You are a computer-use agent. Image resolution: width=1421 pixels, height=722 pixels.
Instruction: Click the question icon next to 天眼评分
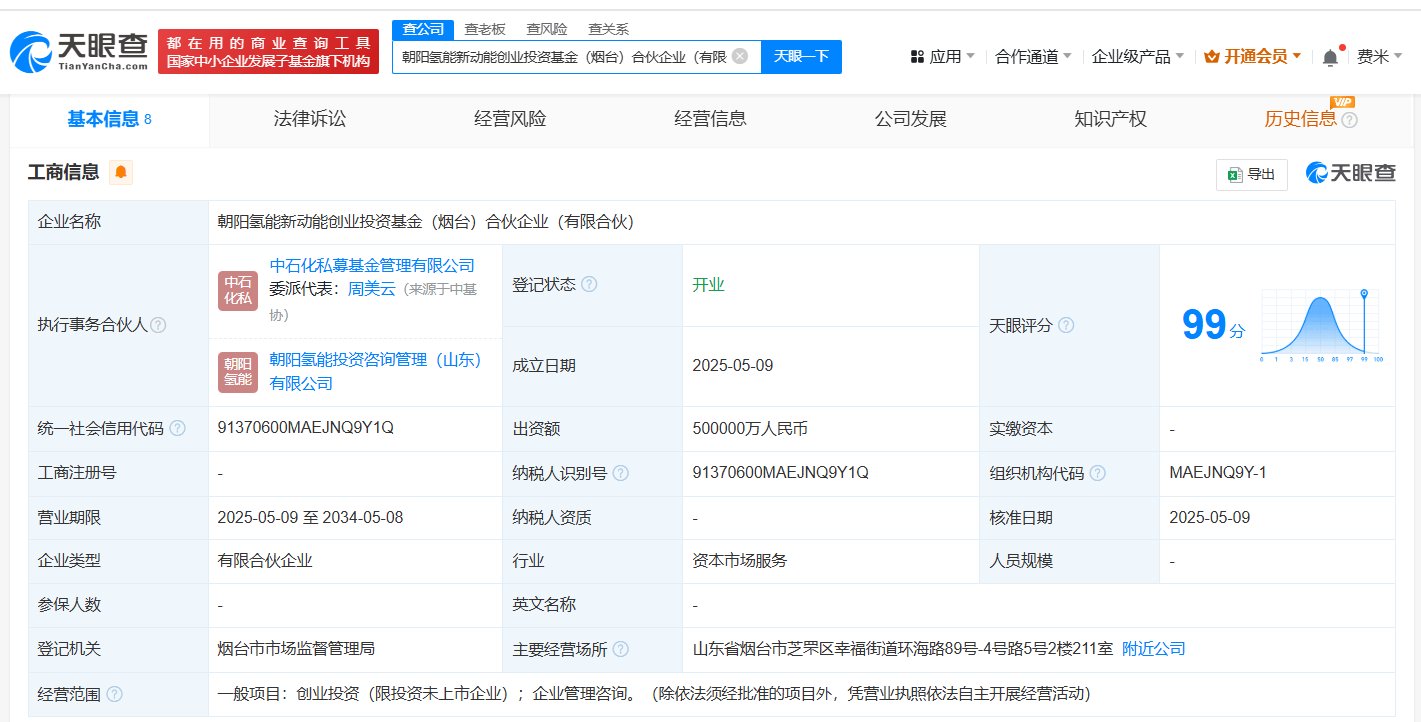pyautogui.click(x=1066, y=325)
